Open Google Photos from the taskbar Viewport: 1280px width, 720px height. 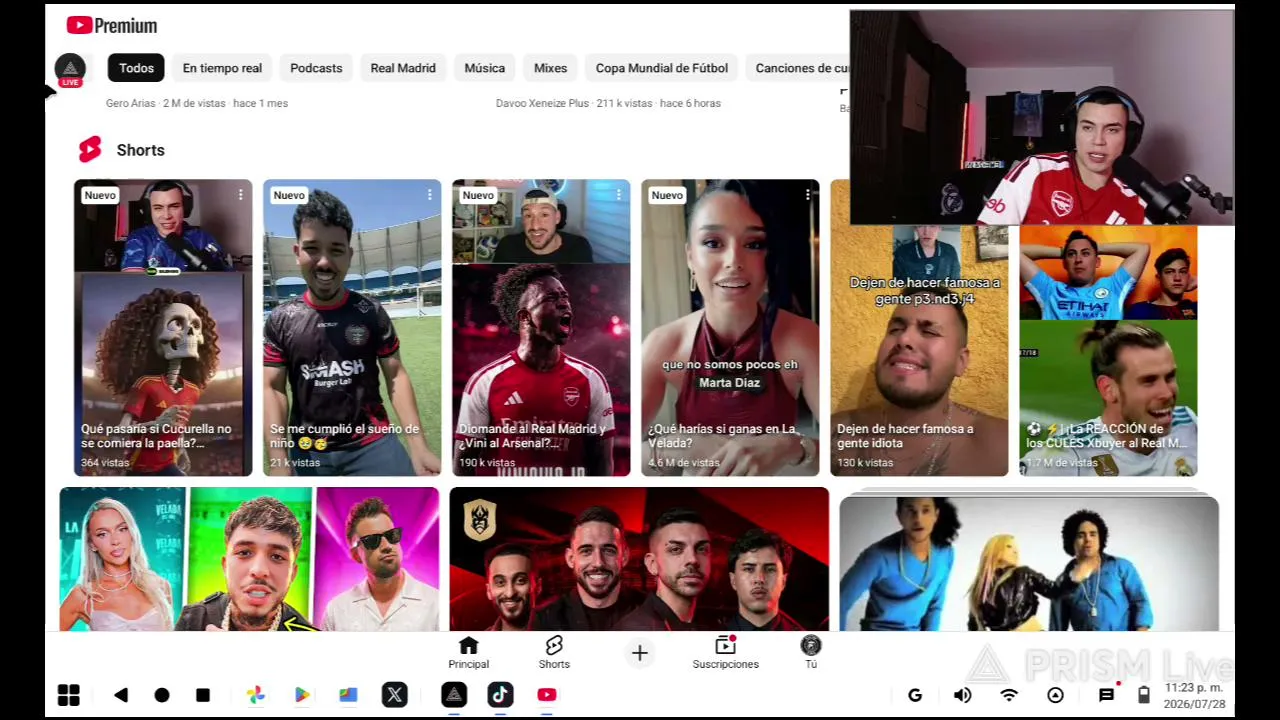[256, 695]
